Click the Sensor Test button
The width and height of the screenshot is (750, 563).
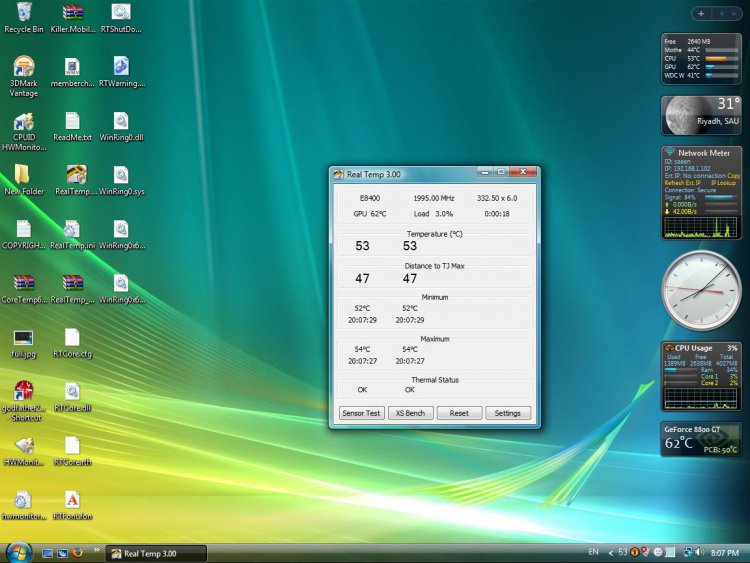[x=361, y=413]
